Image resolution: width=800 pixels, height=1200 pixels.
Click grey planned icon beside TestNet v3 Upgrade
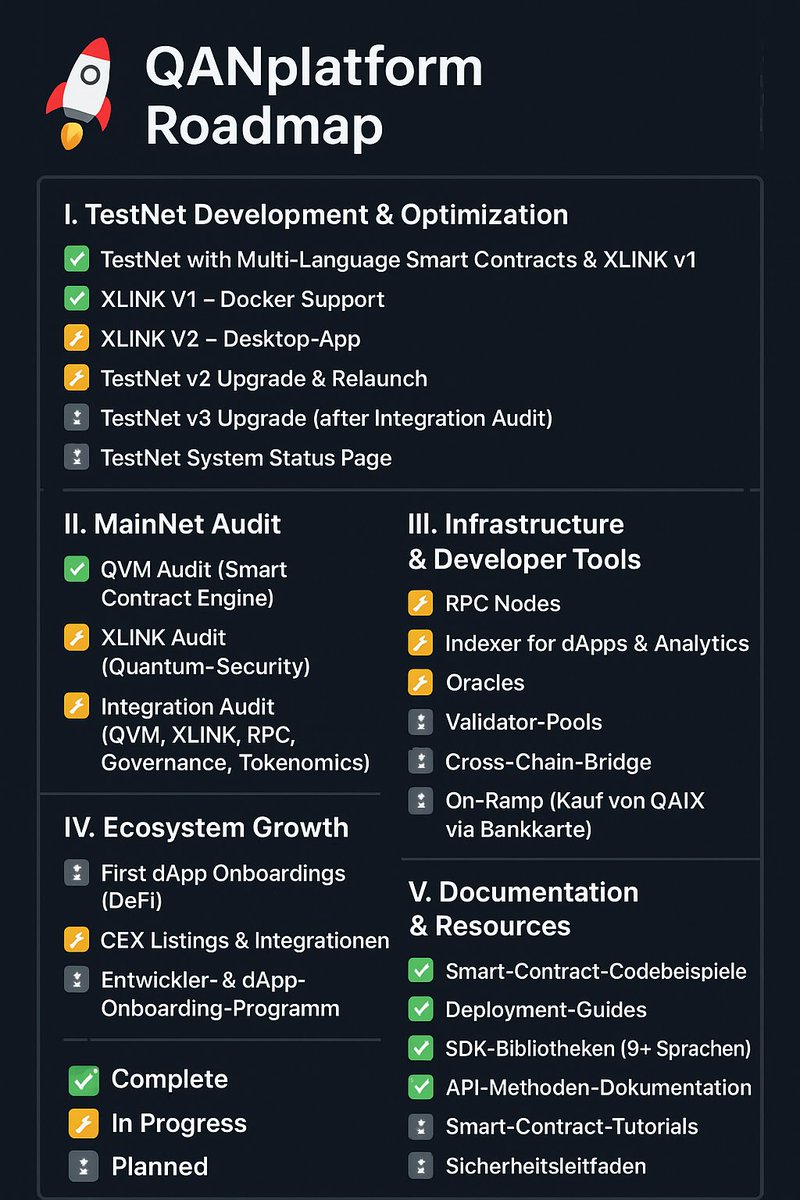[x=76, y=418]
